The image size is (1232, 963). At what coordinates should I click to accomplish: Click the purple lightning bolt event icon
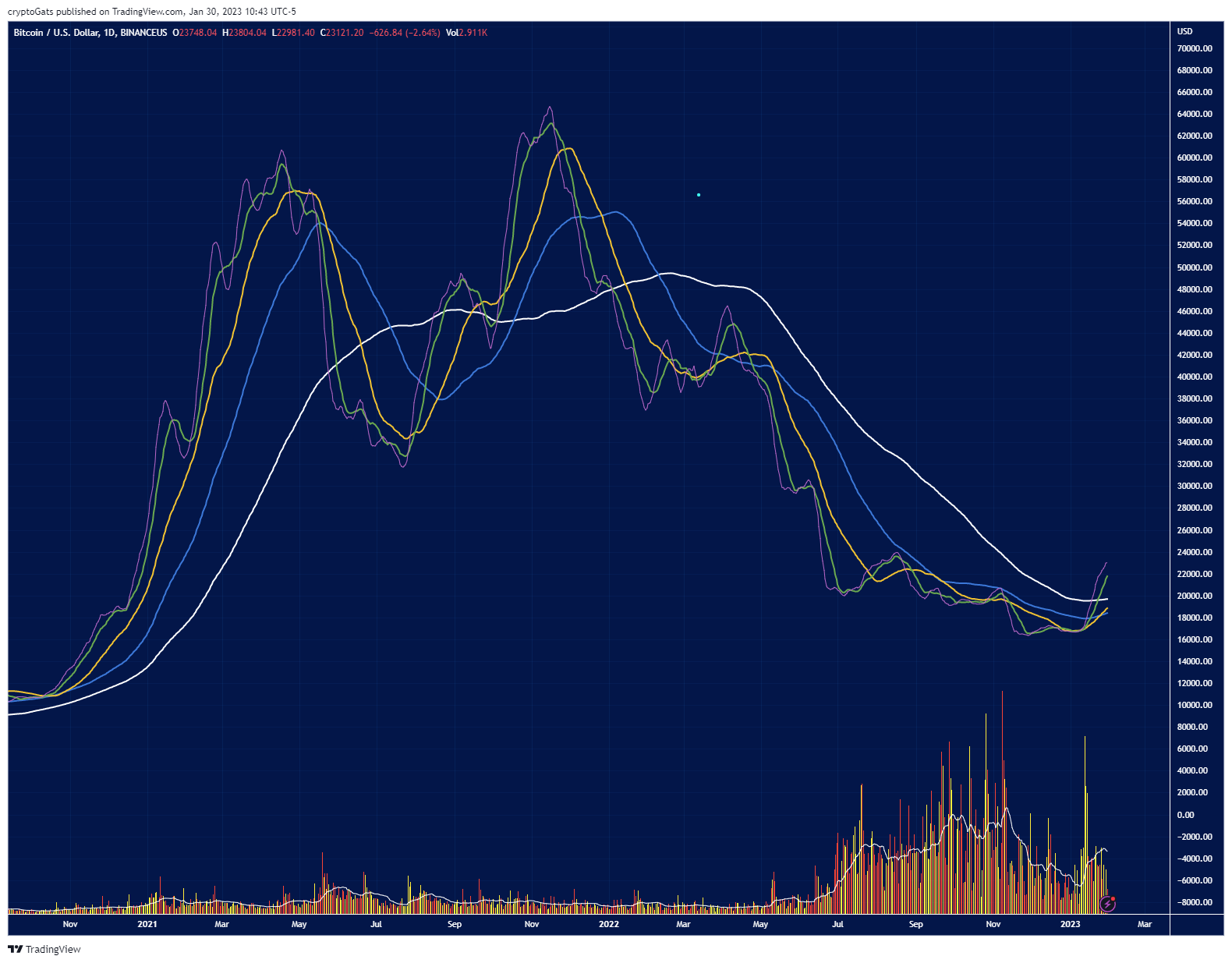click(1107, 904)
